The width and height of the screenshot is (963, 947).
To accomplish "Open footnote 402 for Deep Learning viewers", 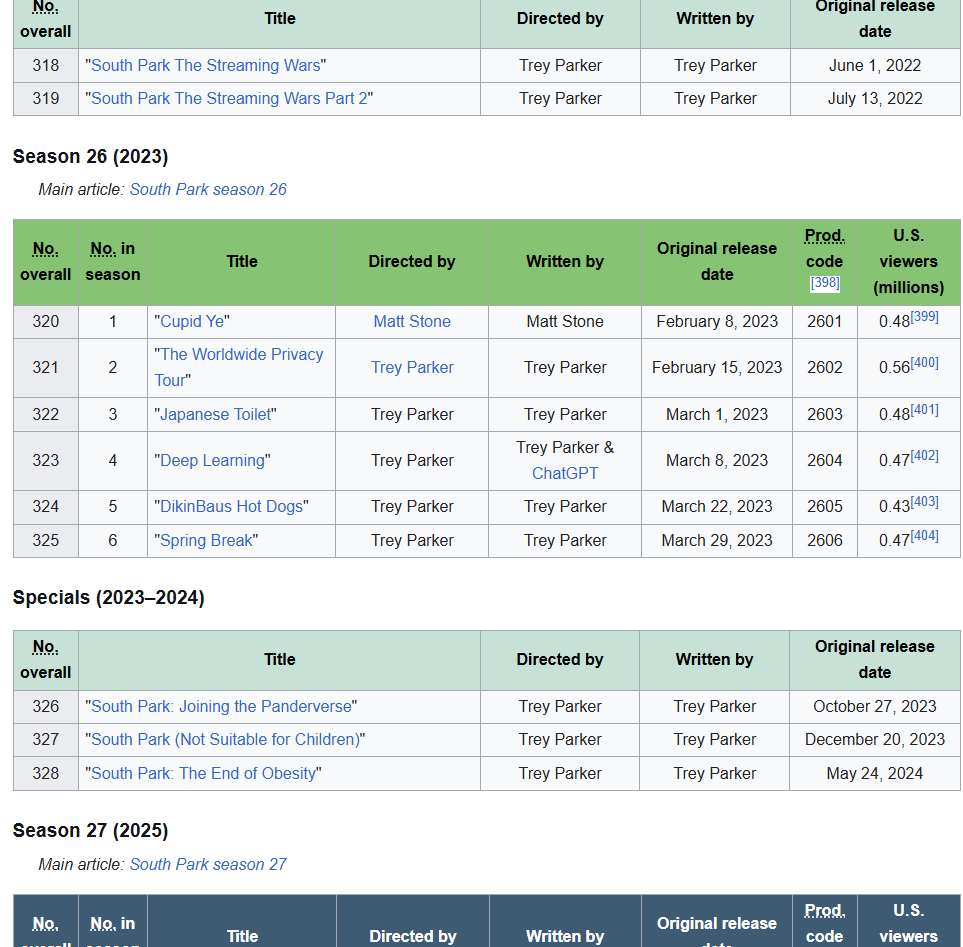I will pyautogui.click(x=924, y=456).
